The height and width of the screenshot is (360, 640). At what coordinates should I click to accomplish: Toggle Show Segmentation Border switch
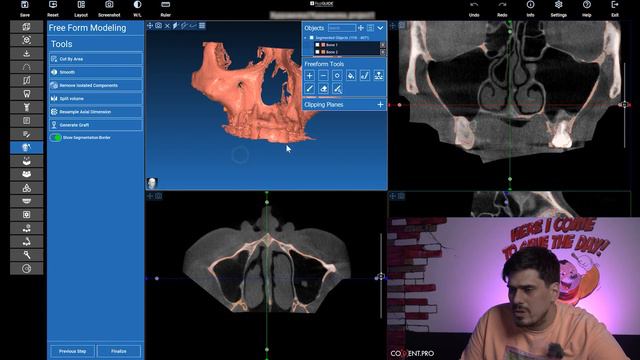[56, 138]
